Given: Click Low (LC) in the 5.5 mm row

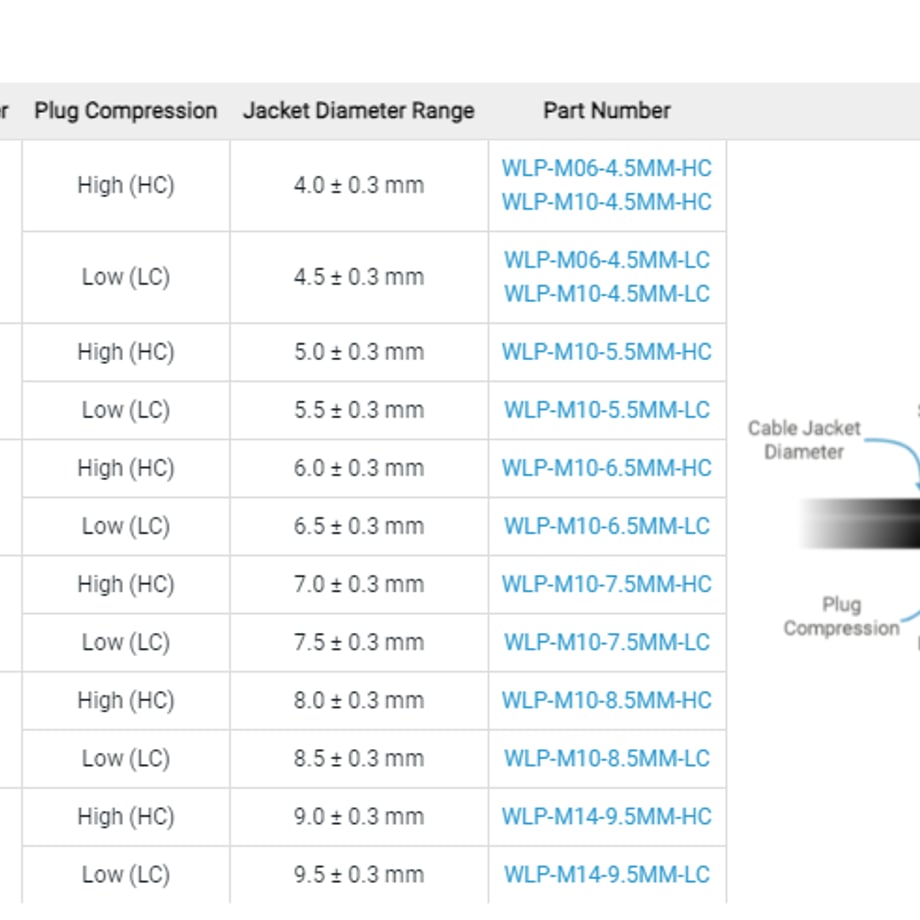Looking at the screenshot, I should (126, 410).
